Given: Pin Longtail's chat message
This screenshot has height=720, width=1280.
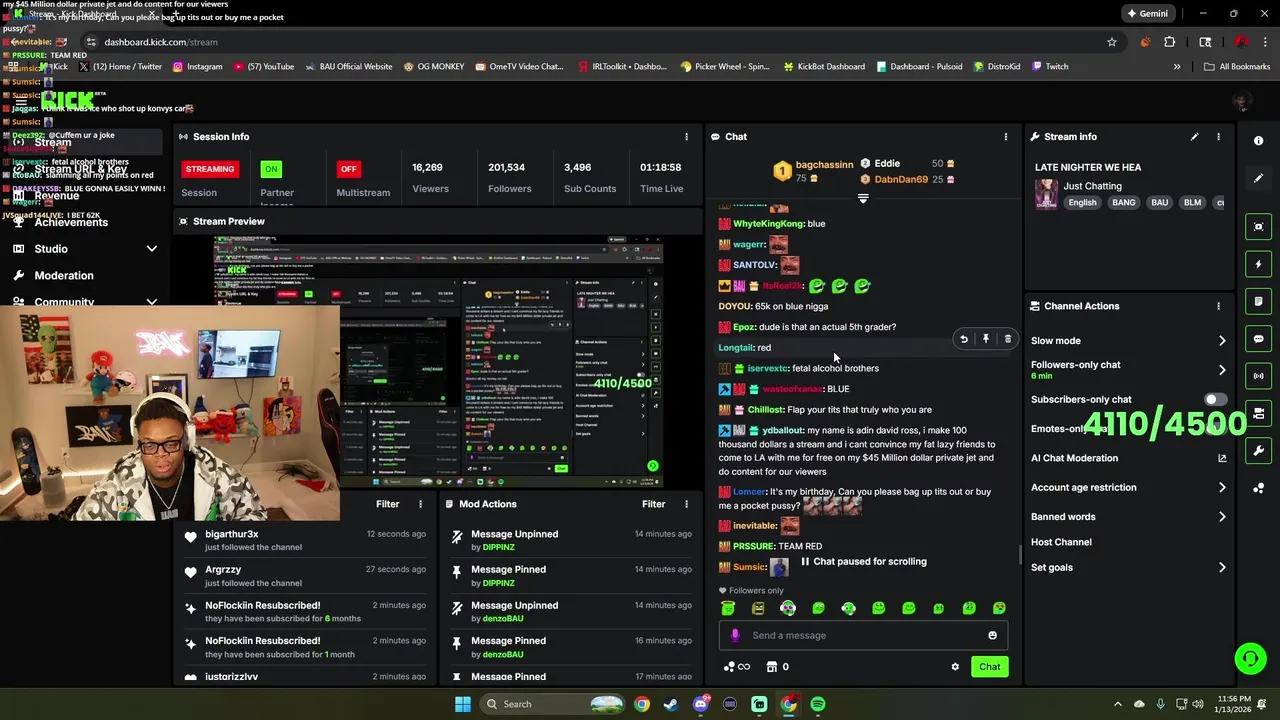Looking at the screenshot, I should tap(986, 339).
